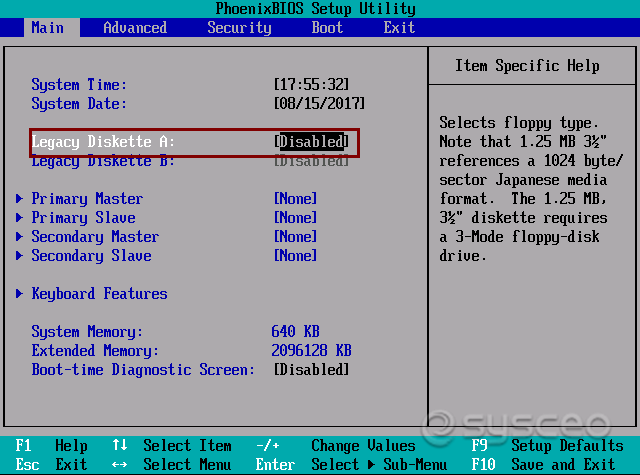Change Legacy Diskette B Disabled value
Screen dimensions: 640x475
(311, 161)
